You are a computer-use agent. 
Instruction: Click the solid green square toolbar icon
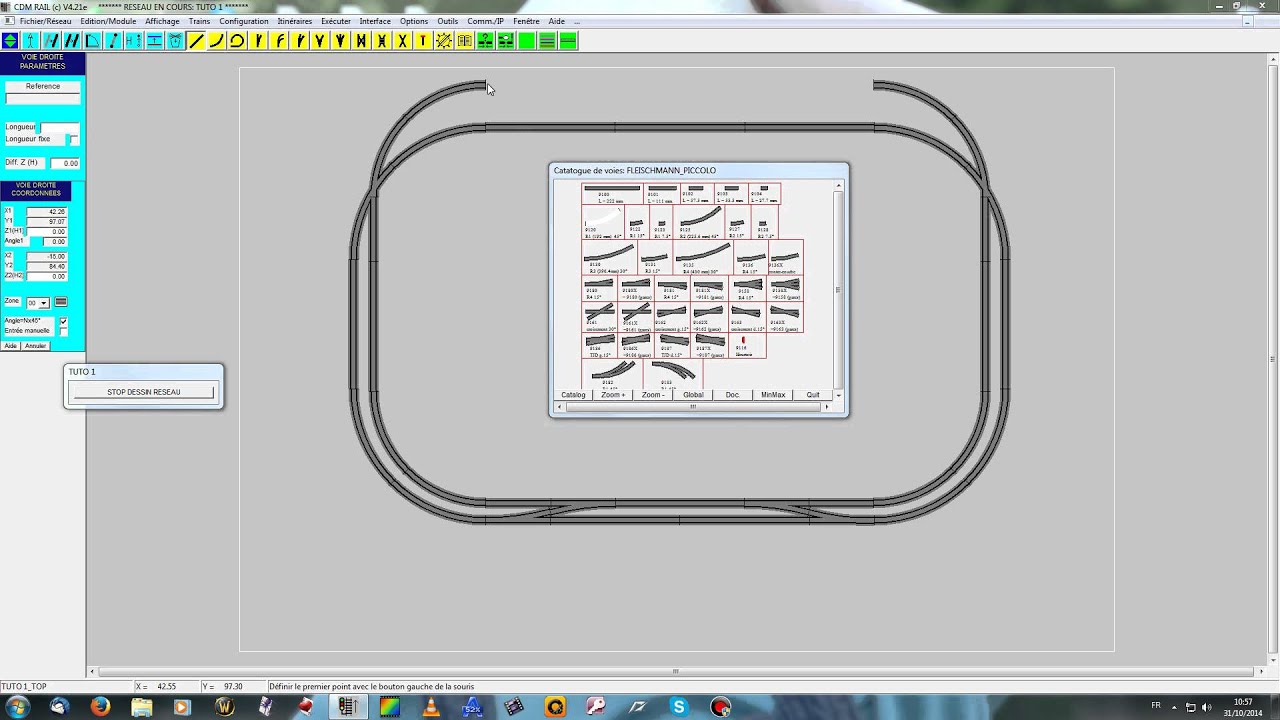(527, 41)
